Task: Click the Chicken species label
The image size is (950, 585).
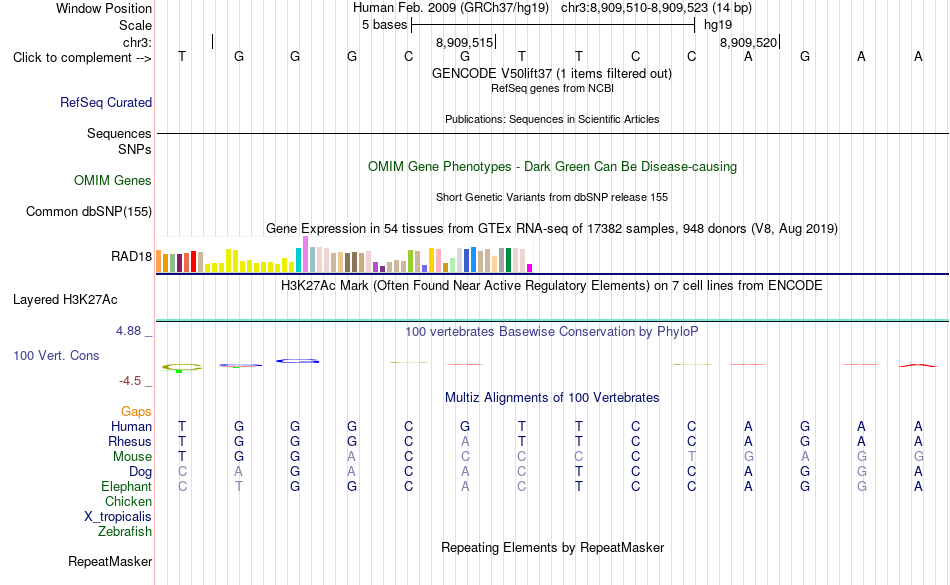Action: pyautogui.click(x=128, y=501)
